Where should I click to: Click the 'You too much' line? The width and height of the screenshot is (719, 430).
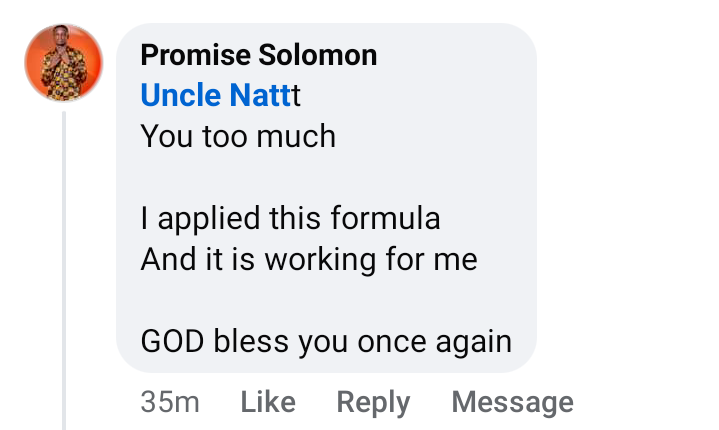coord(238,136)
